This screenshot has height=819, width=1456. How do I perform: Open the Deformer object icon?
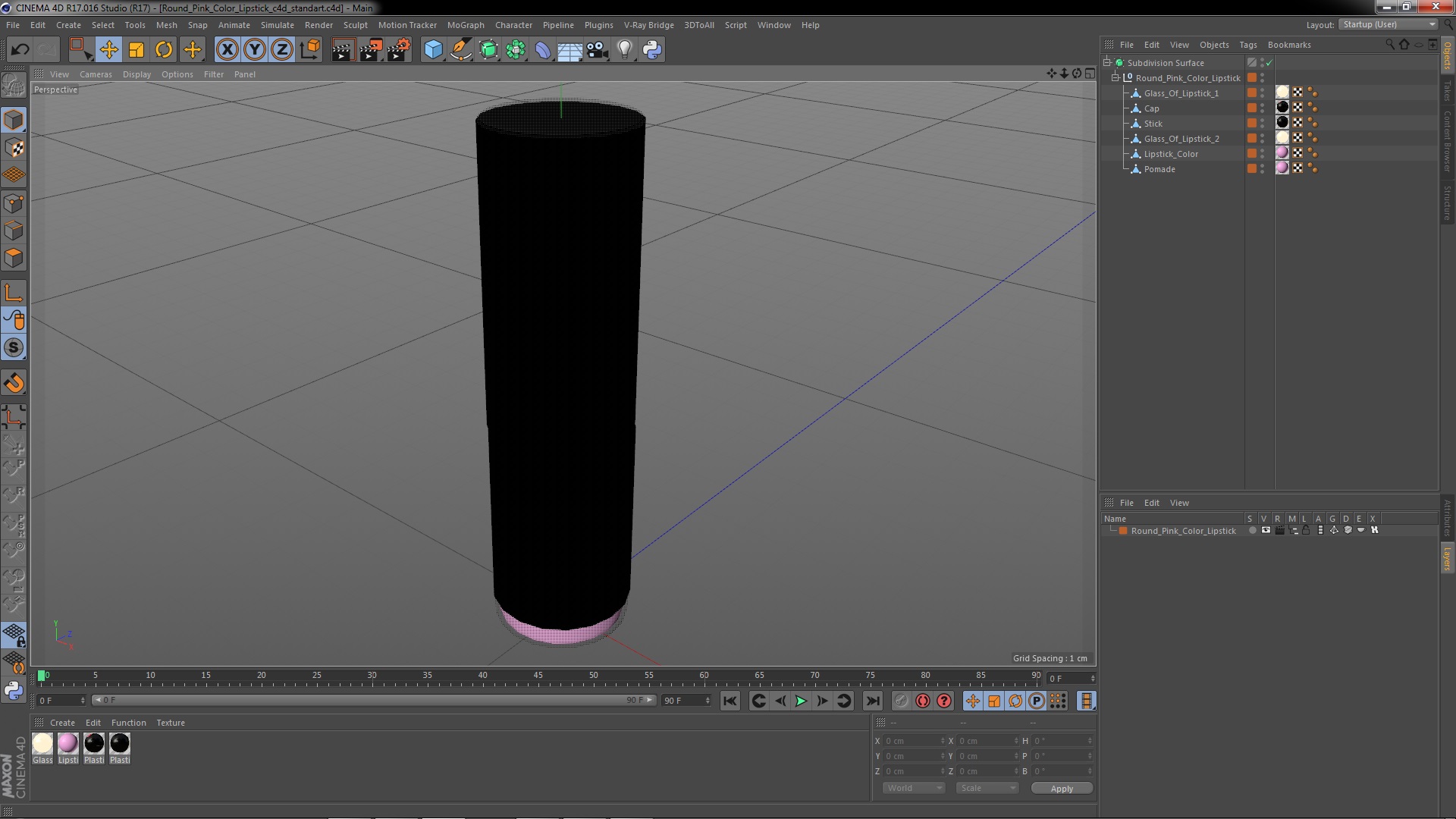point(543,50)
